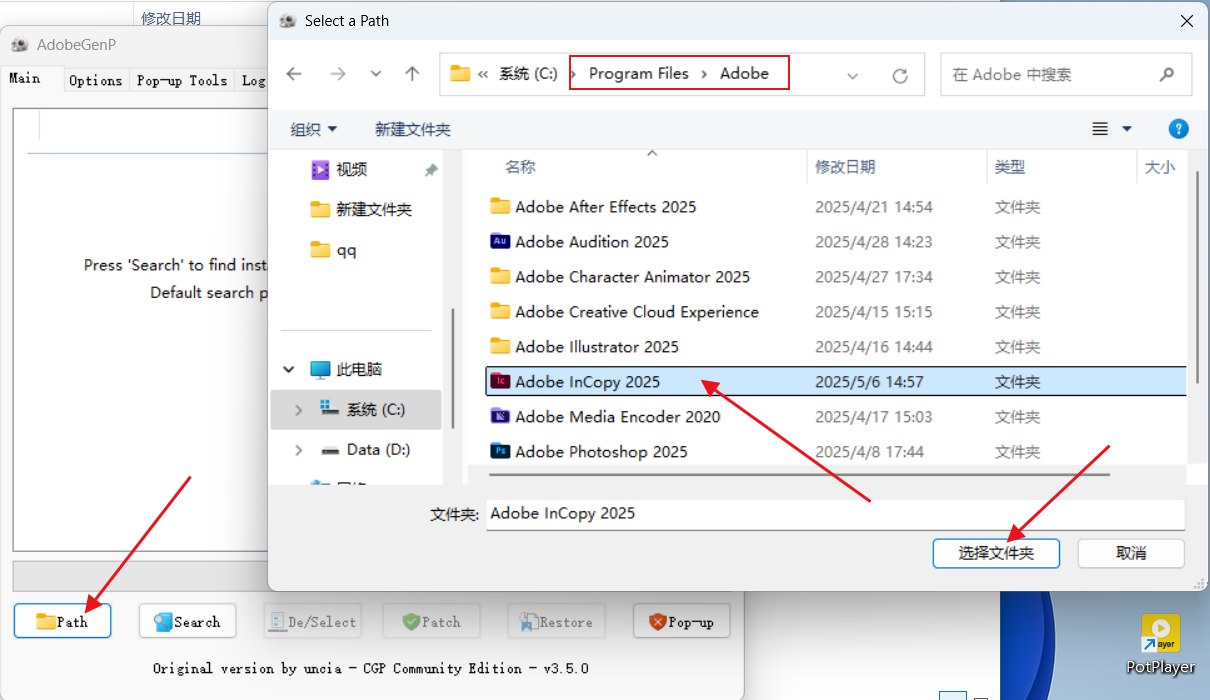Click the Data (D:) drive icon

pyautogui.click(x=330, y=450)
